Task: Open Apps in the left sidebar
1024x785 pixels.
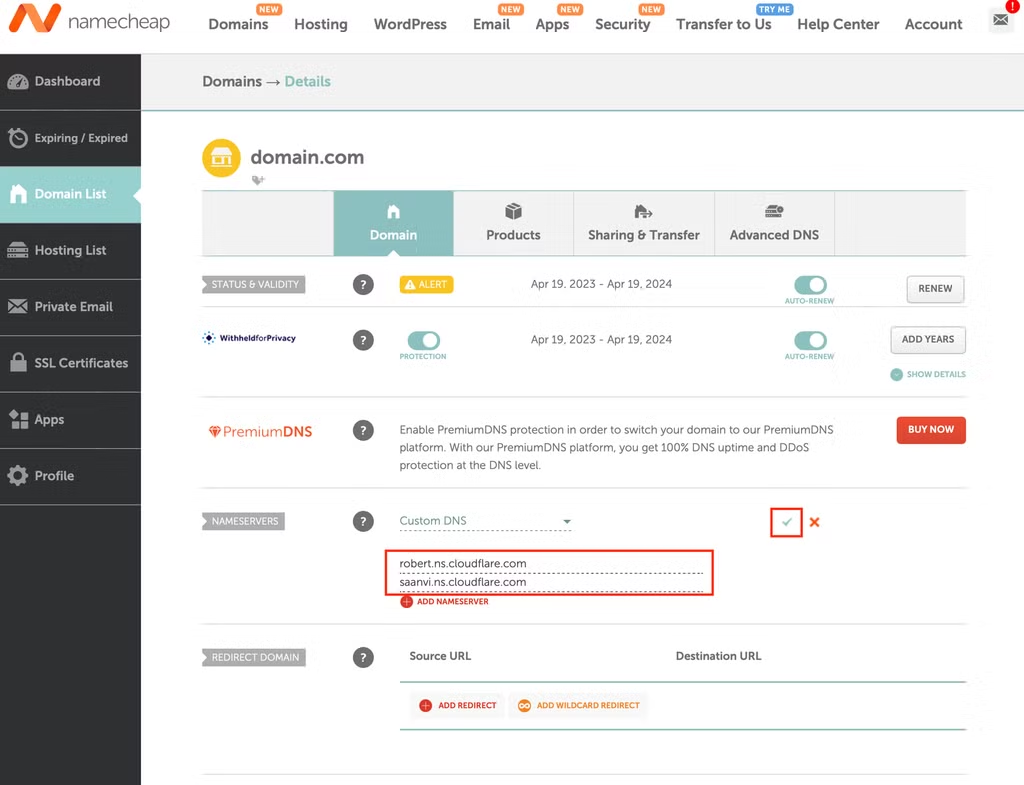Action: pyautogui.click(x=70, y=420)
